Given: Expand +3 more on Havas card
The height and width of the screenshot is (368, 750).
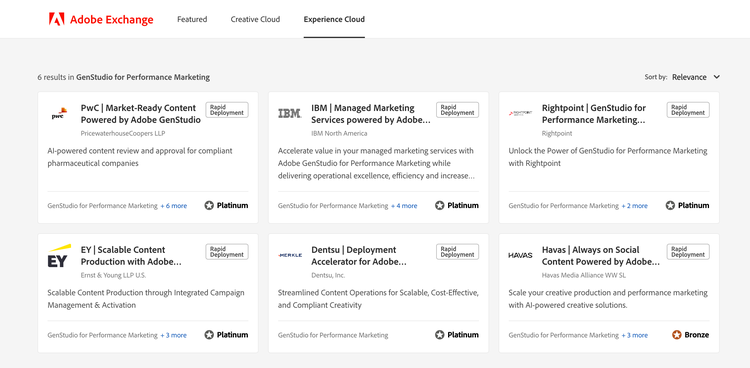Looking at the screenshot, I should 635,335.
